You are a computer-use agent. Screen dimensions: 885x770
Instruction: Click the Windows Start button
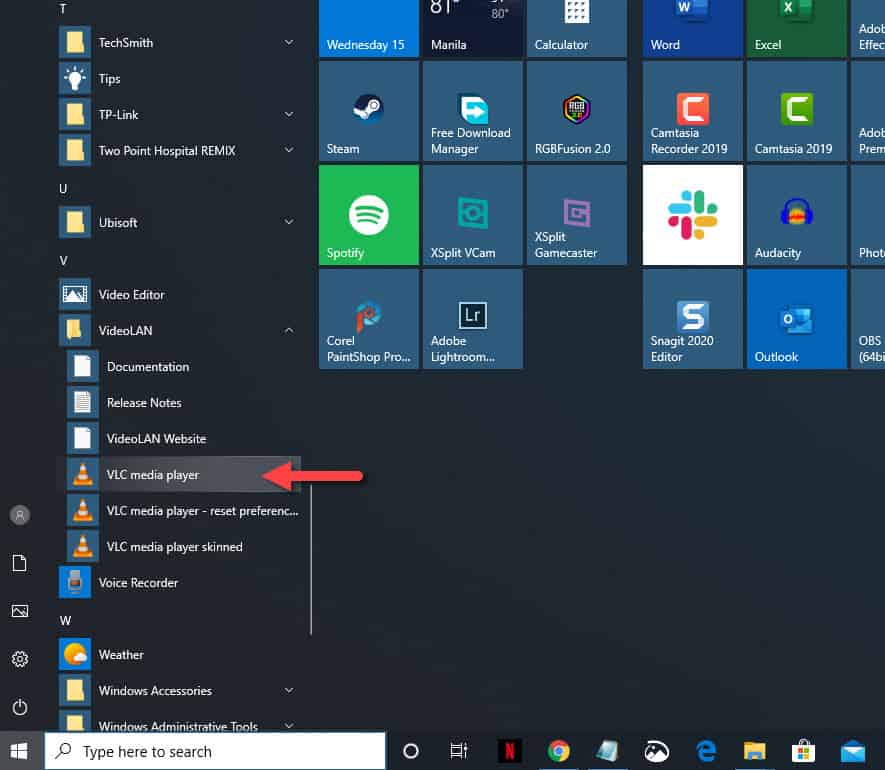click(x=20, y=751)
